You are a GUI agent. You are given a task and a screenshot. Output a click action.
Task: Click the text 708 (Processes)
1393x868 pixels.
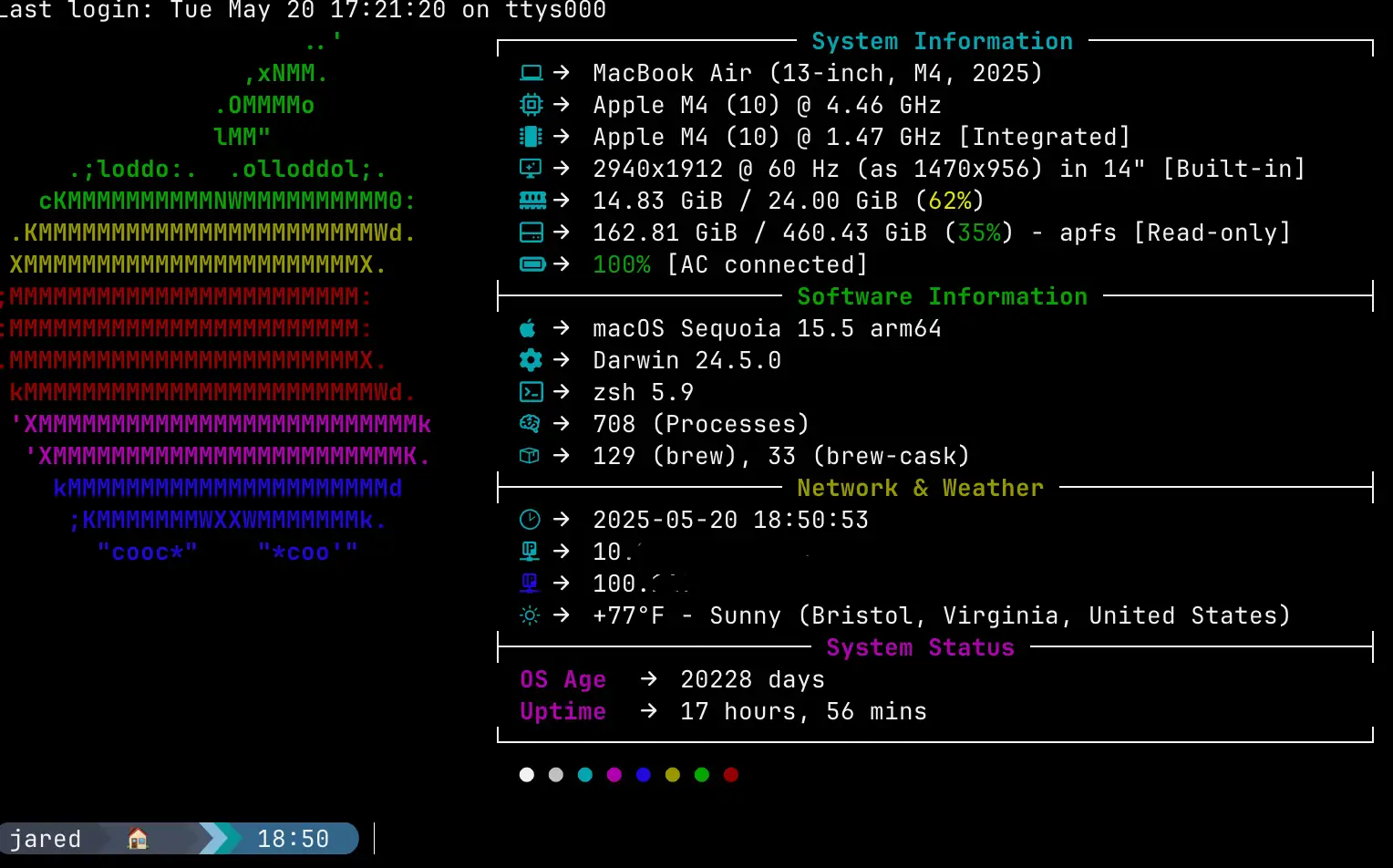pyautogui.click(x=701, y=424)
